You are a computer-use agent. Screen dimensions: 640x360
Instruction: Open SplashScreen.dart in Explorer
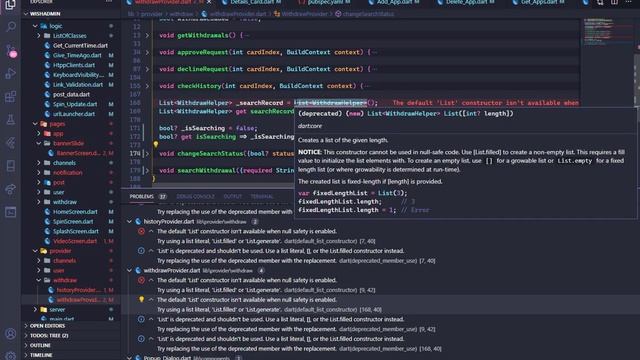[76, 231]
